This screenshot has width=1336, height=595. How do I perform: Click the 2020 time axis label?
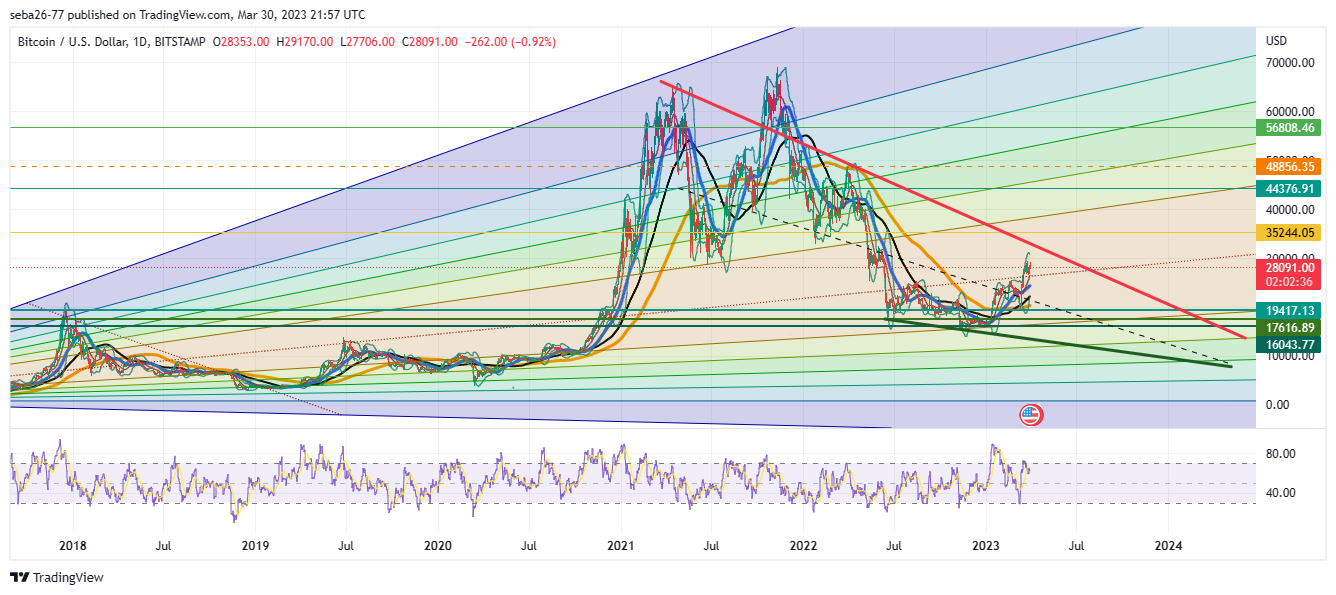(x=437, y=546)
